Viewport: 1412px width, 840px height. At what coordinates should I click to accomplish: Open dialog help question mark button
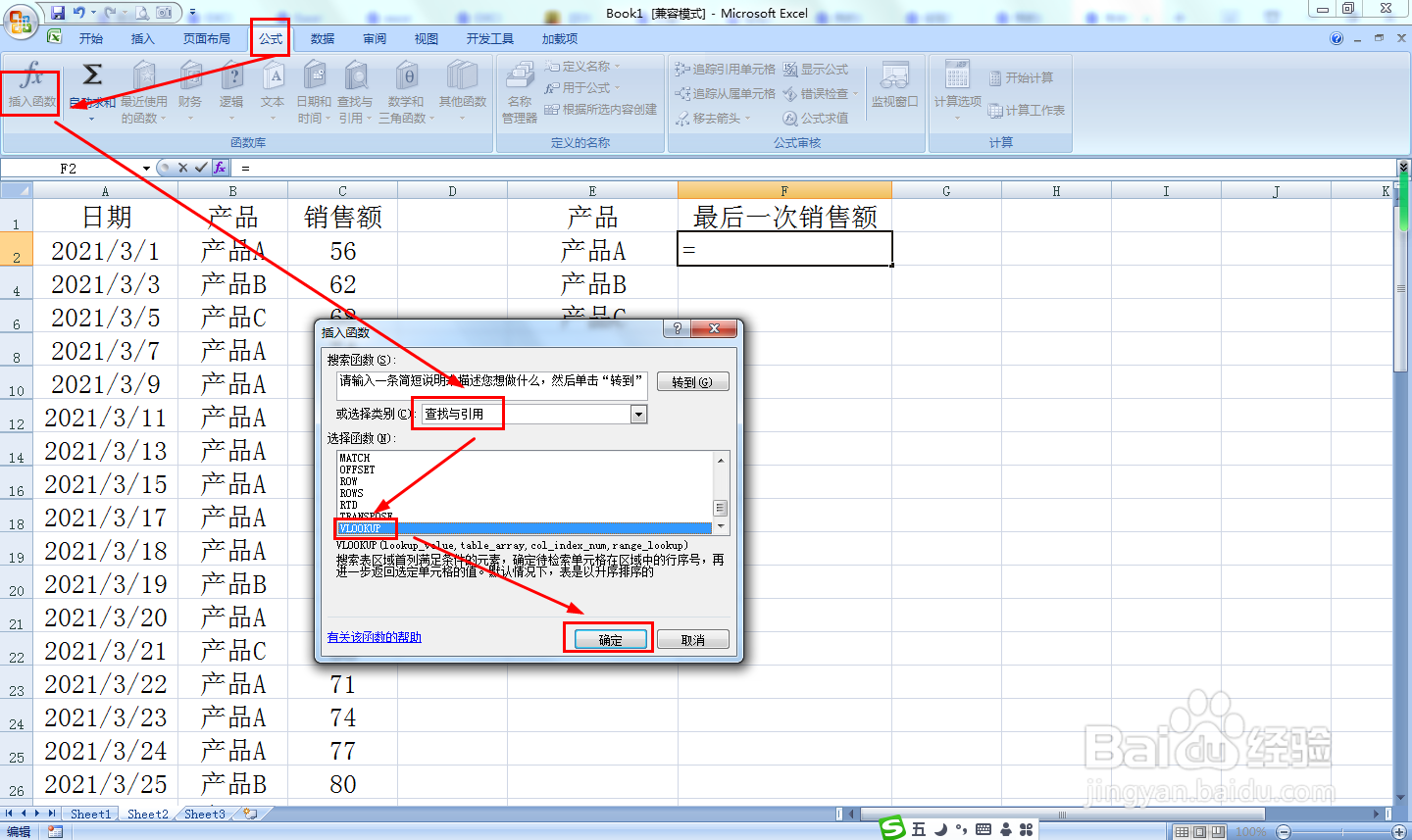[x=678, y=328]
